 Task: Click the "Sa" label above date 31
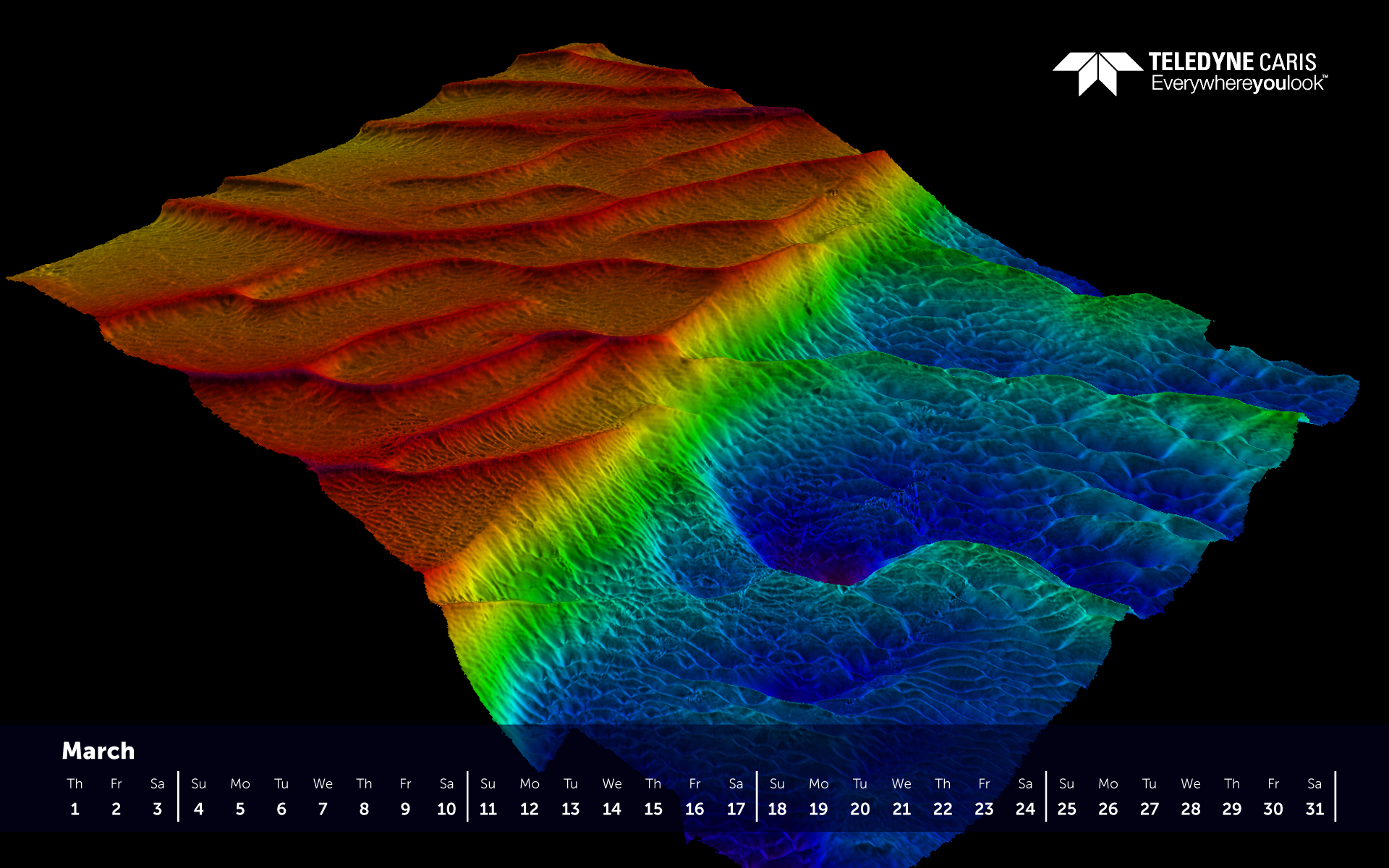pyautogui.click(x=1314, y=784)
